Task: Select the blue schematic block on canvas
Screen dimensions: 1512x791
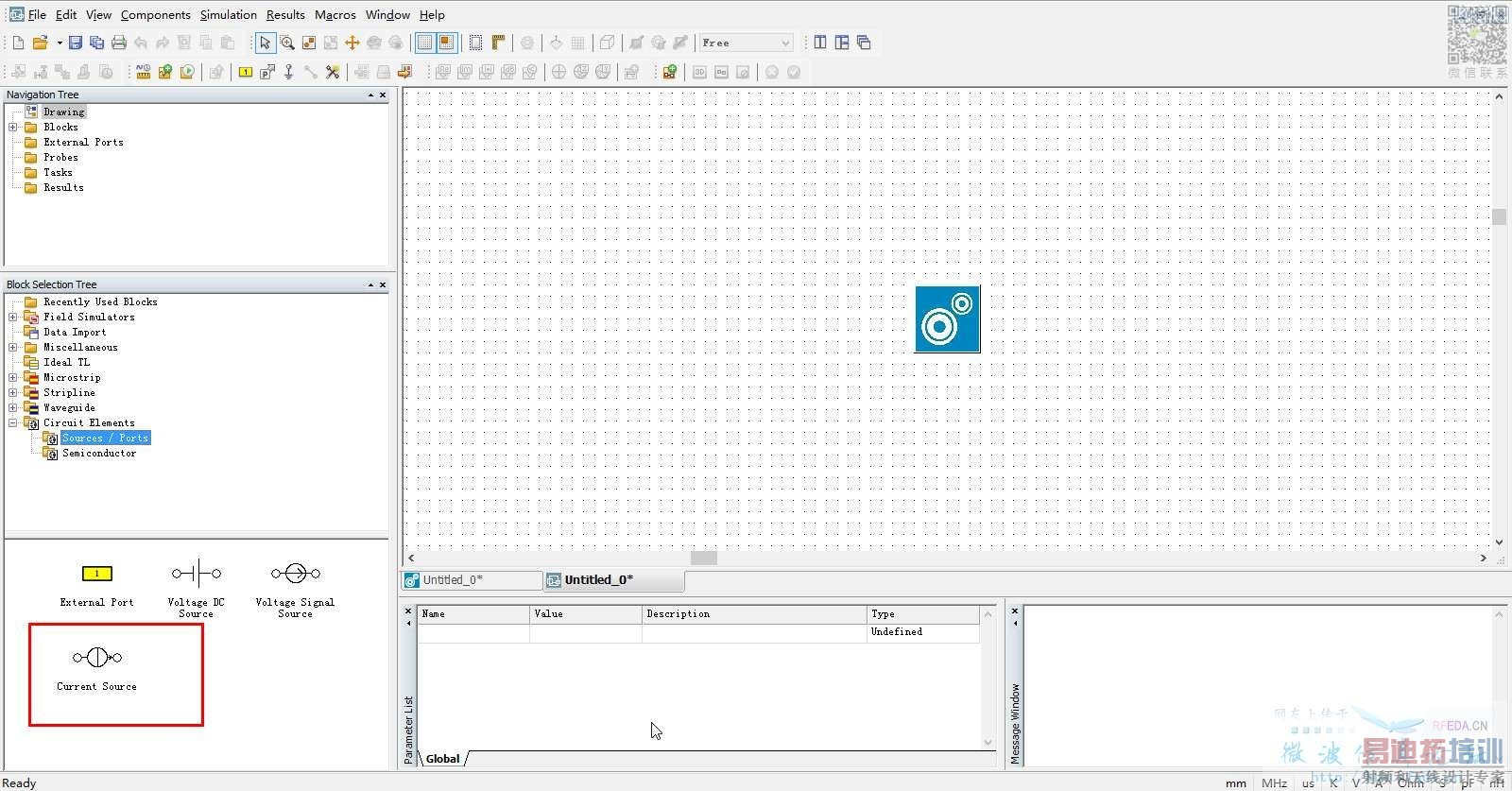Action: 948,319
